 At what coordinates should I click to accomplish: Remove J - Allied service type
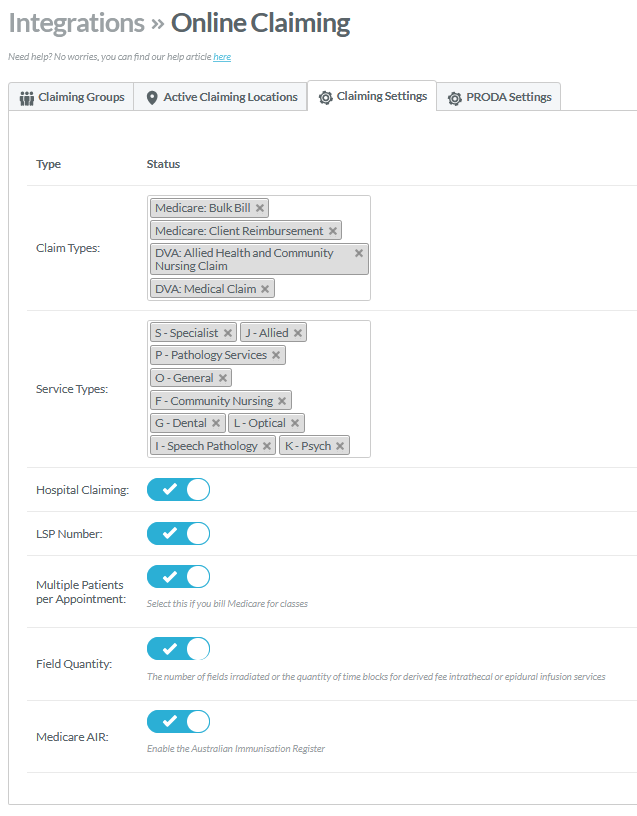(298, 333)
